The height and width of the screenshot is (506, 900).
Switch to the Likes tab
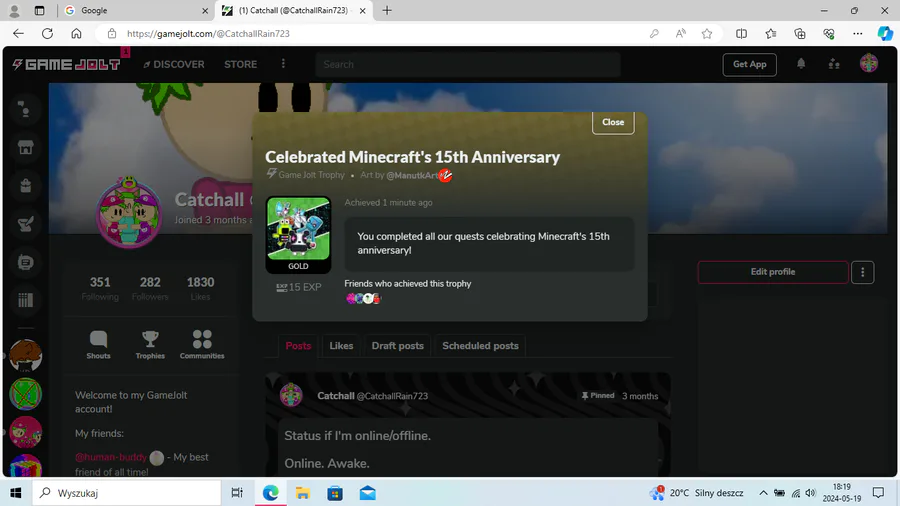tap(341, 346)
